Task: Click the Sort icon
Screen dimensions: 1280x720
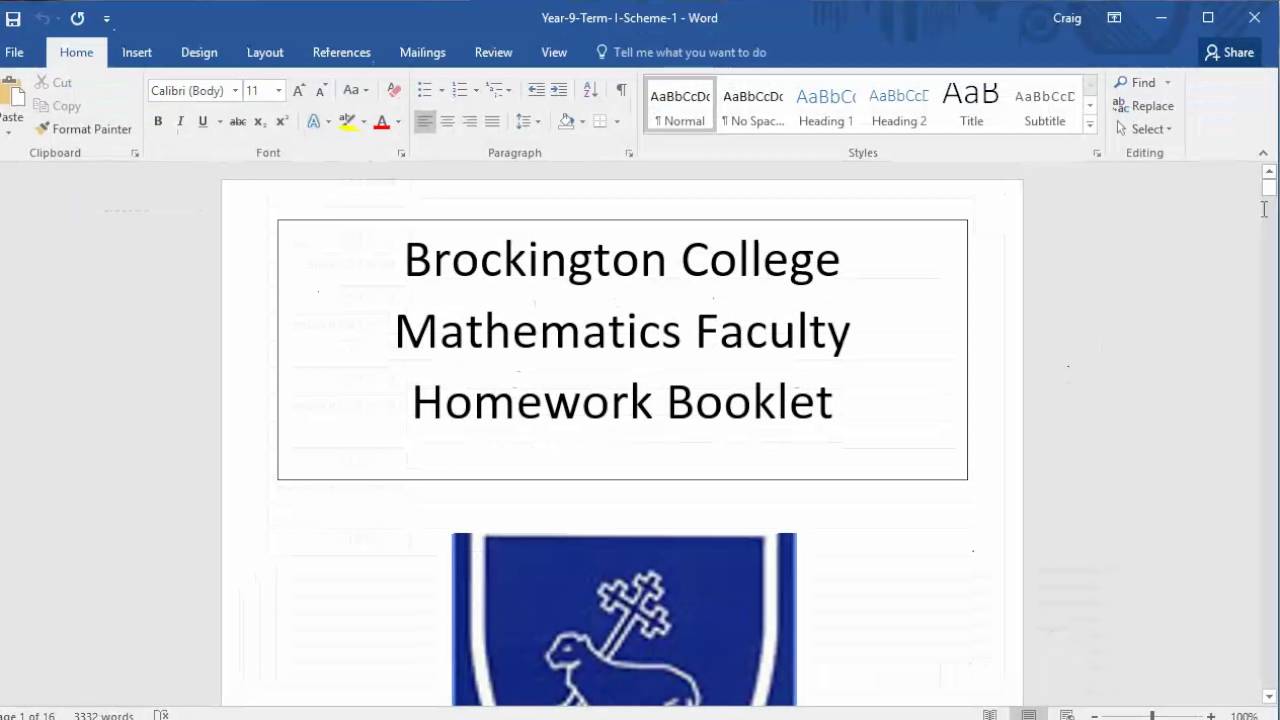Action: click(590, 90)
